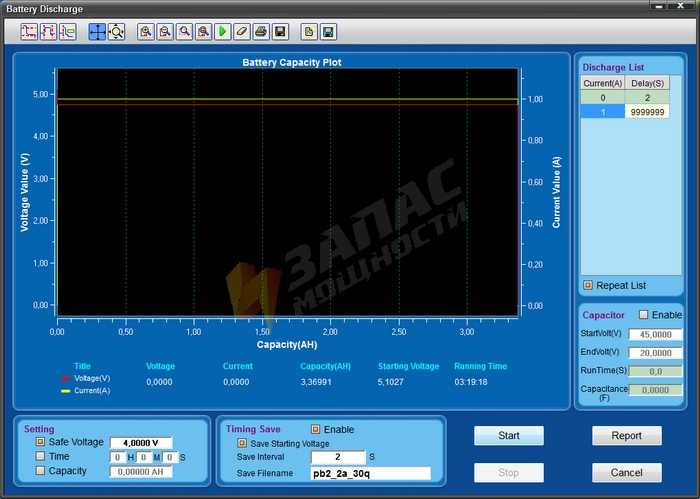Screen dimensions: 700x499
Task: Toggle the Safe Voltage checkbox
Action: tap(41, 442)
